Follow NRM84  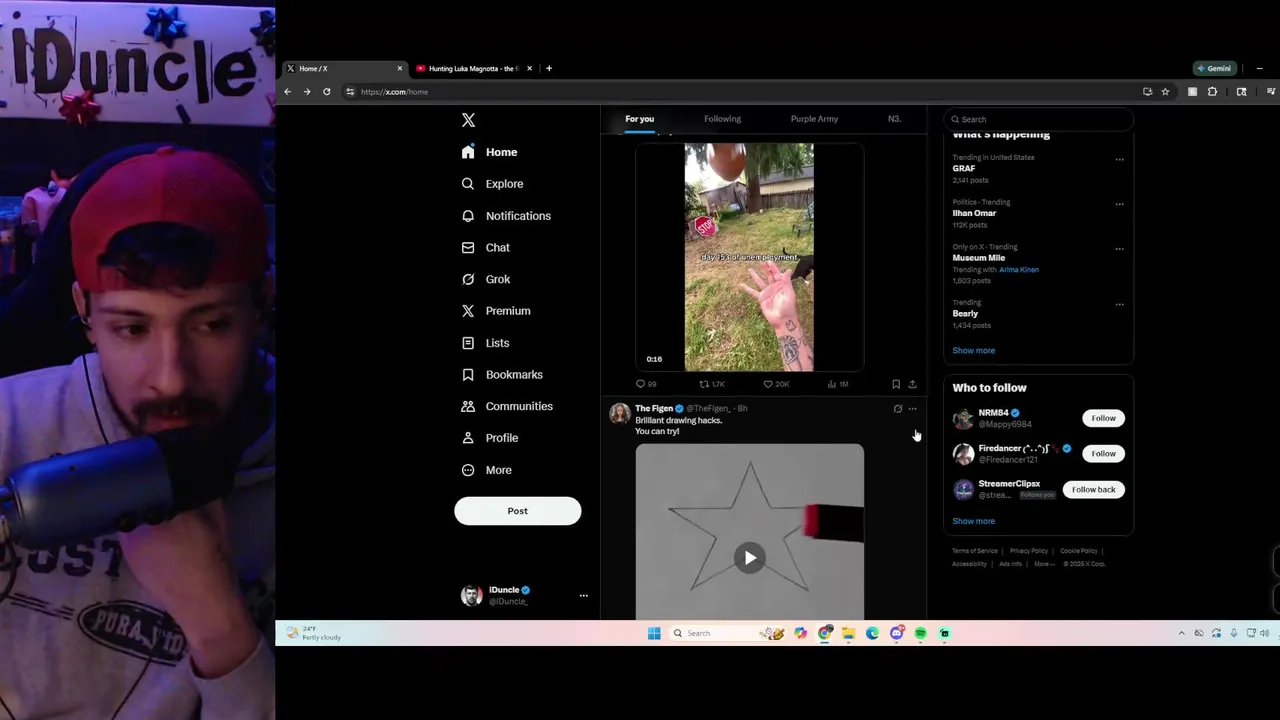click(x=1103, y=418)
